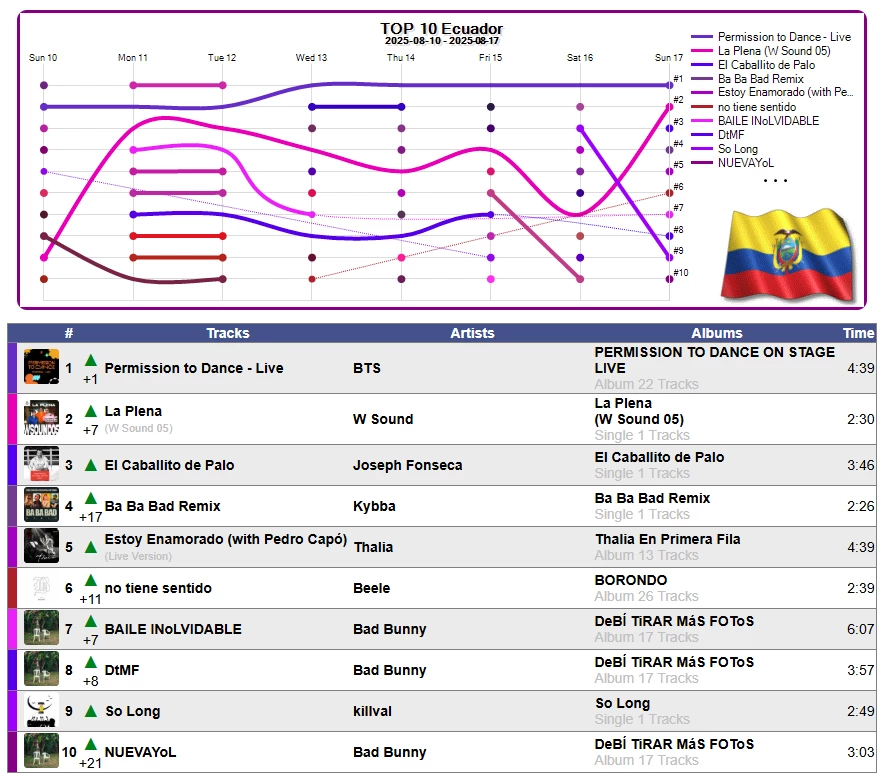Image resolution: width=883 pixels, height=778 pixels.
Task: Click the BAILE INoLVIDABLE legend entry
Action: pyautogui.click(x=755, y=121)
